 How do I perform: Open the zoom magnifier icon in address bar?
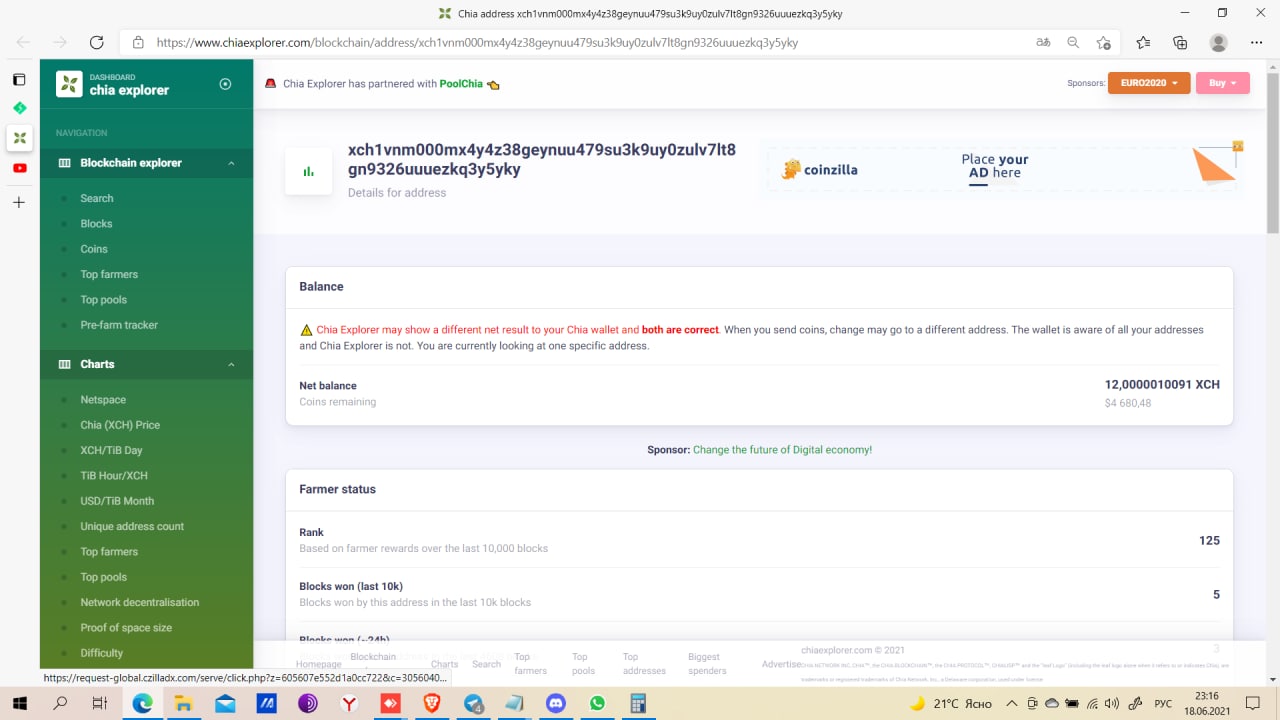[1073, 42]
